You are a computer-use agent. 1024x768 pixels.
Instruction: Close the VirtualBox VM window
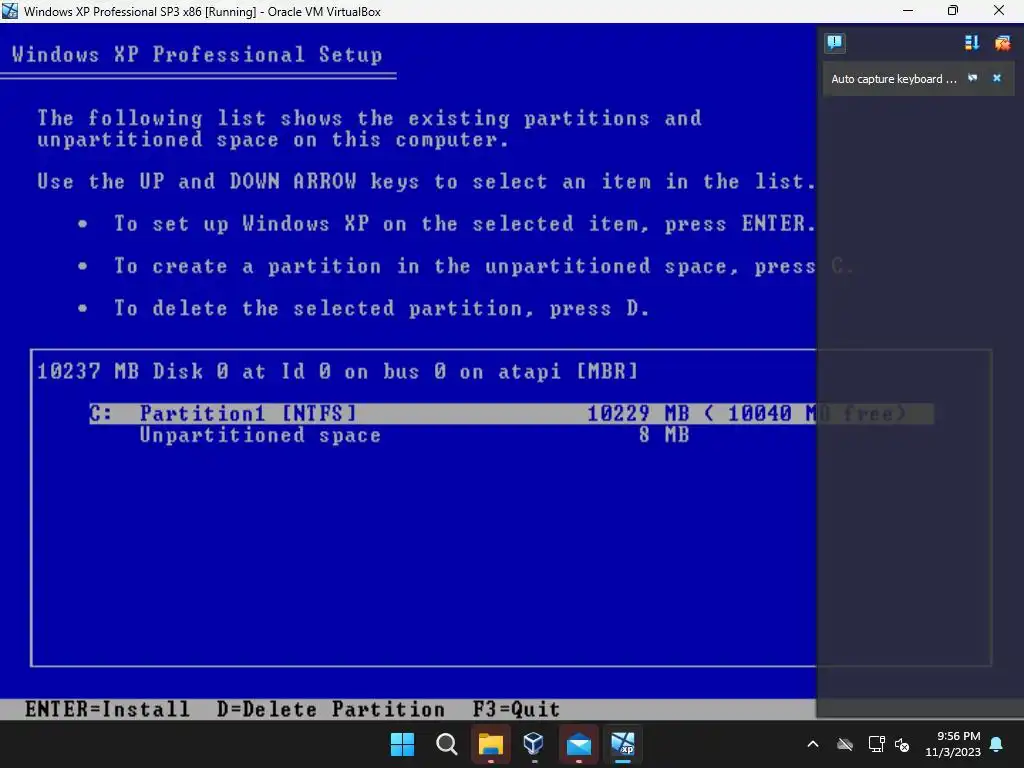point(999,10)
